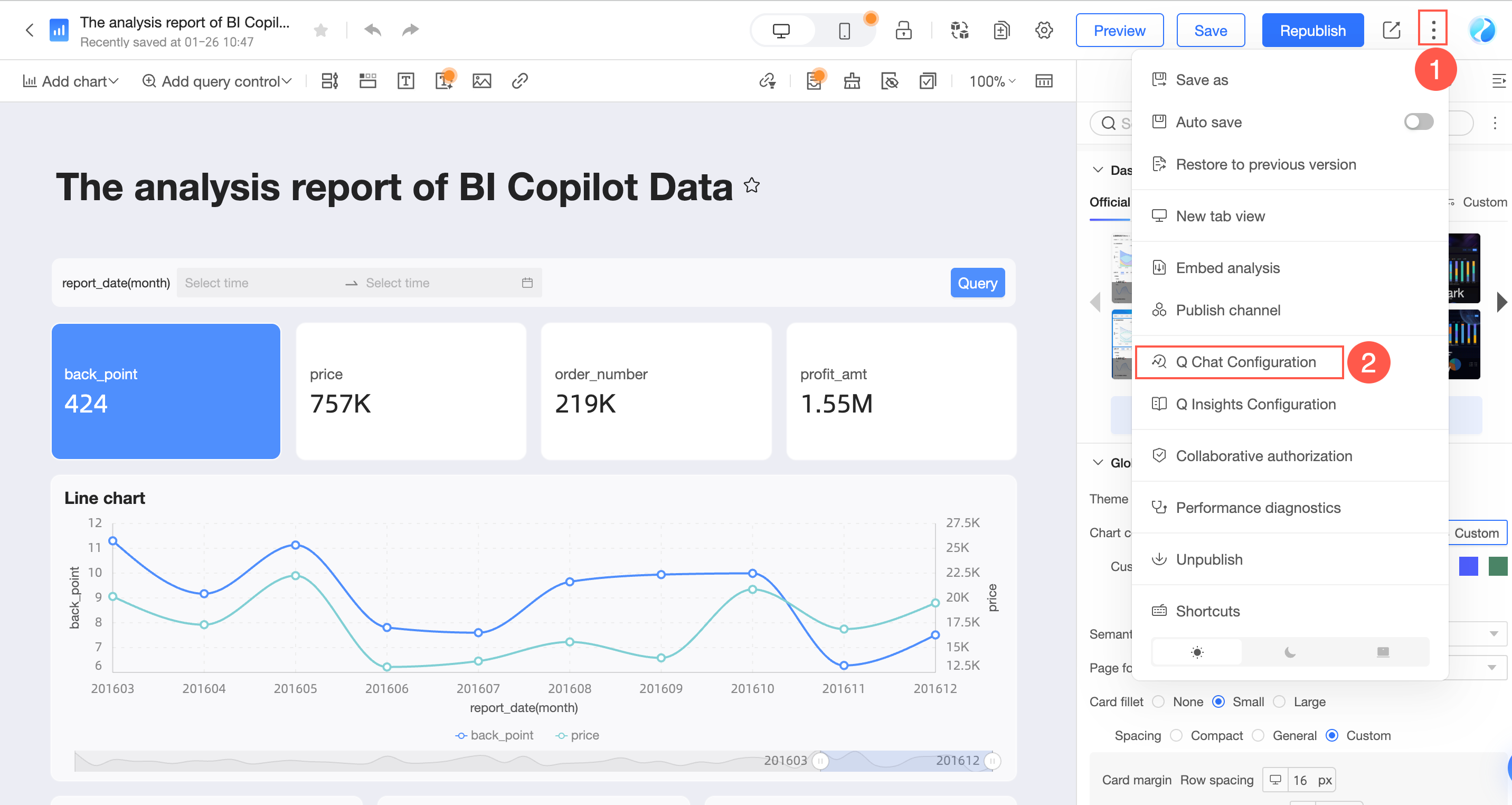Select Performance diagnostics menu entry

1258,507
